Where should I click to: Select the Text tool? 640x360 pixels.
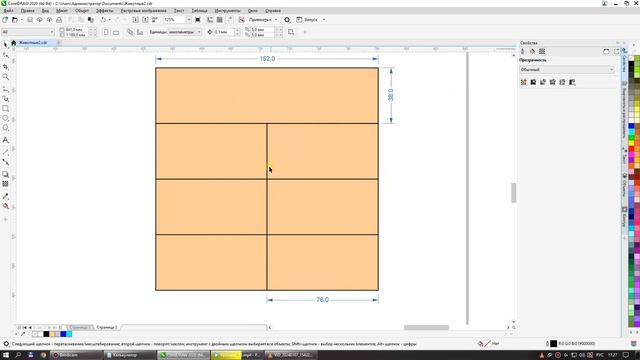pyautogui.click(x=6, y=140)
